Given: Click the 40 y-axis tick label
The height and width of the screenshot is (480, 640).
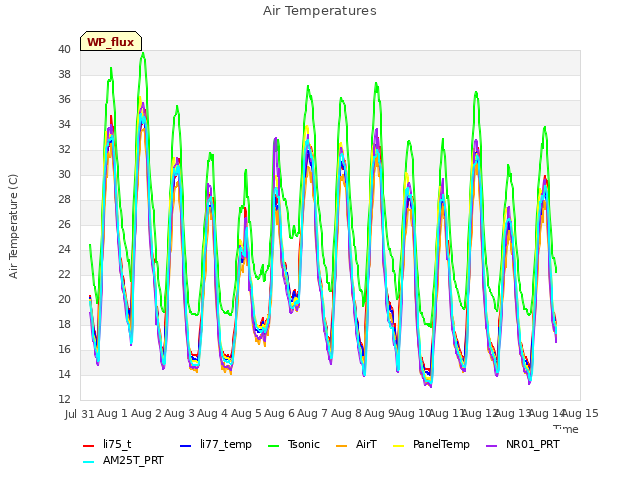Looking at the screenshot, I should 64,49.
